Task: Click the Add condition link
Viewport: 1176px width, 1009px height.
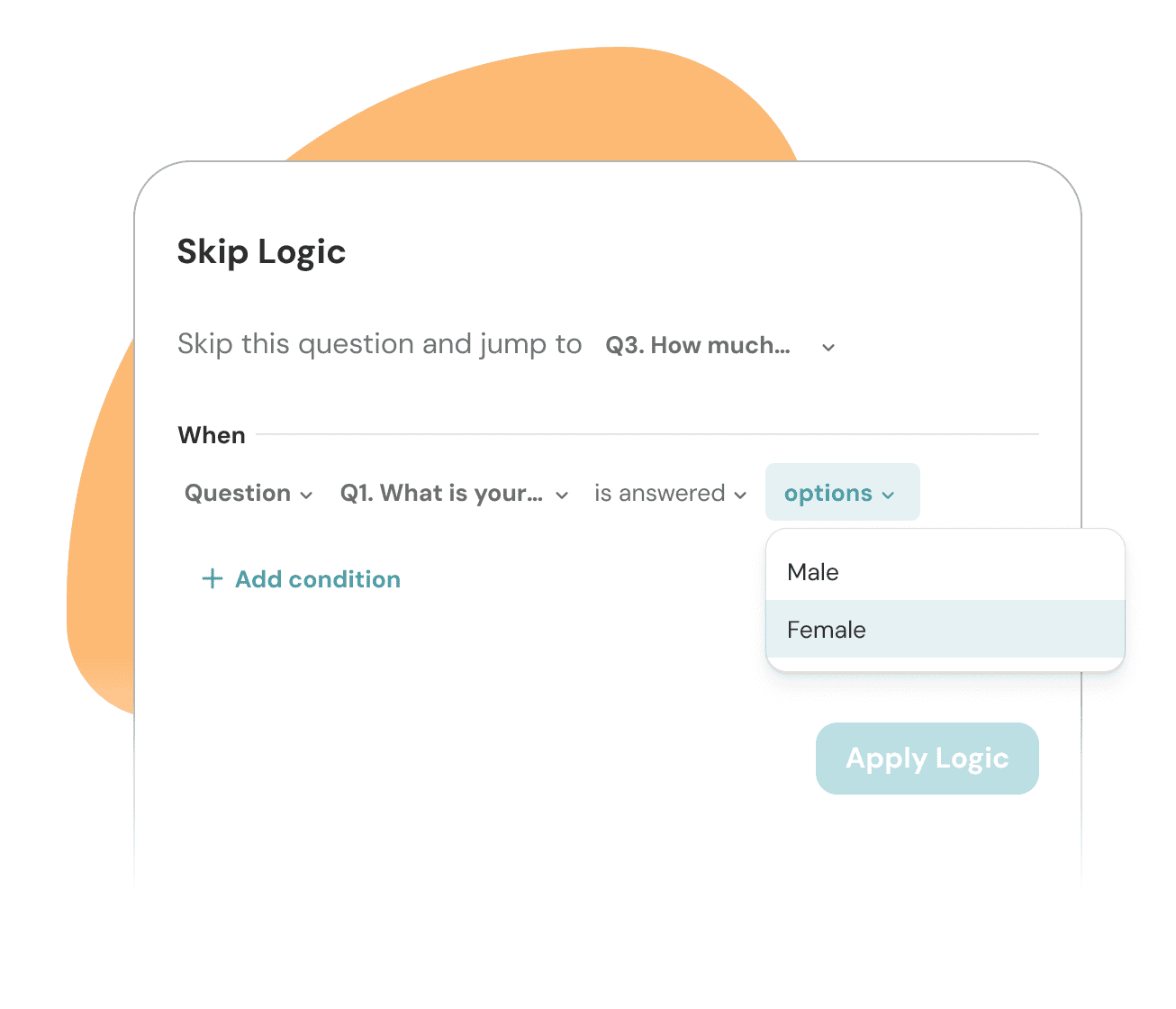Action: point(317,579)
